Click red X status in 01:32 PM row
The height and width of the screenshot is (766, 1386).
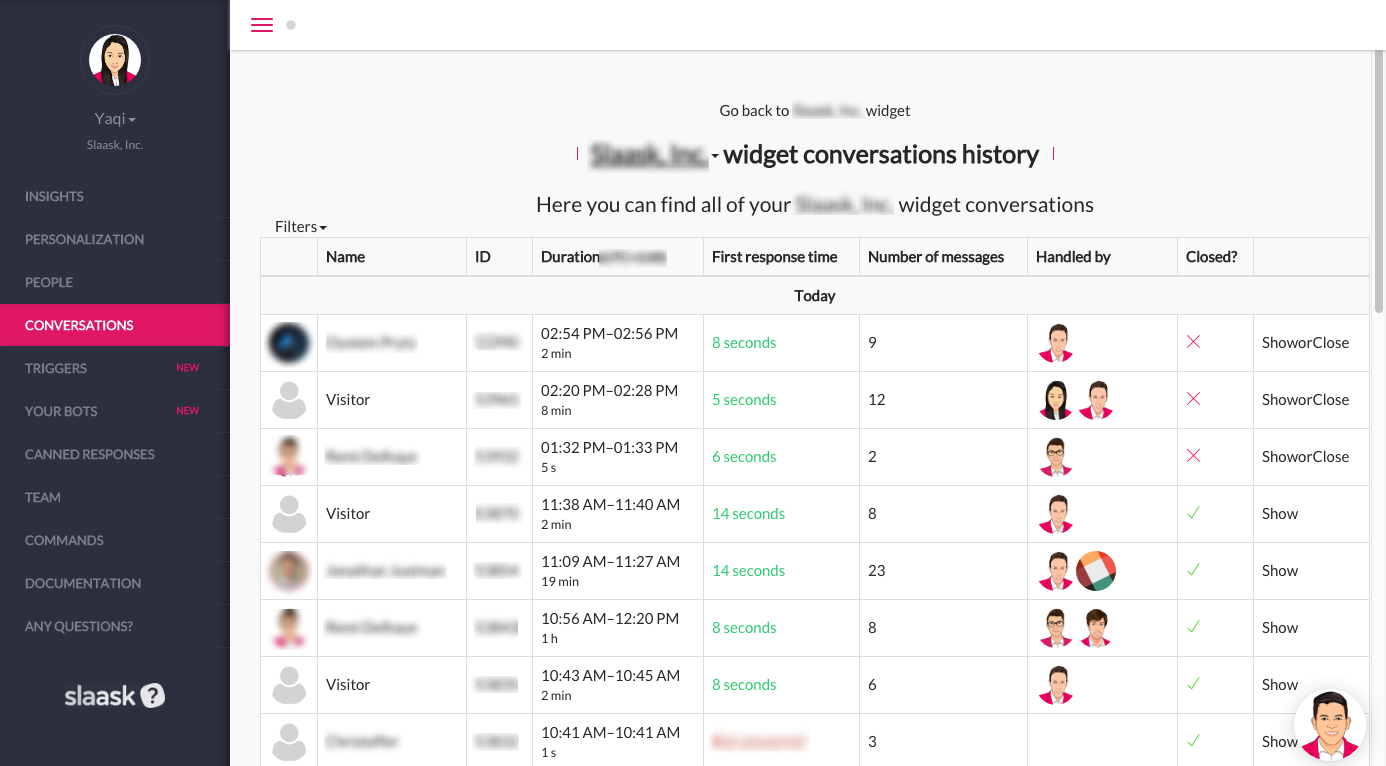[1193, 456]
